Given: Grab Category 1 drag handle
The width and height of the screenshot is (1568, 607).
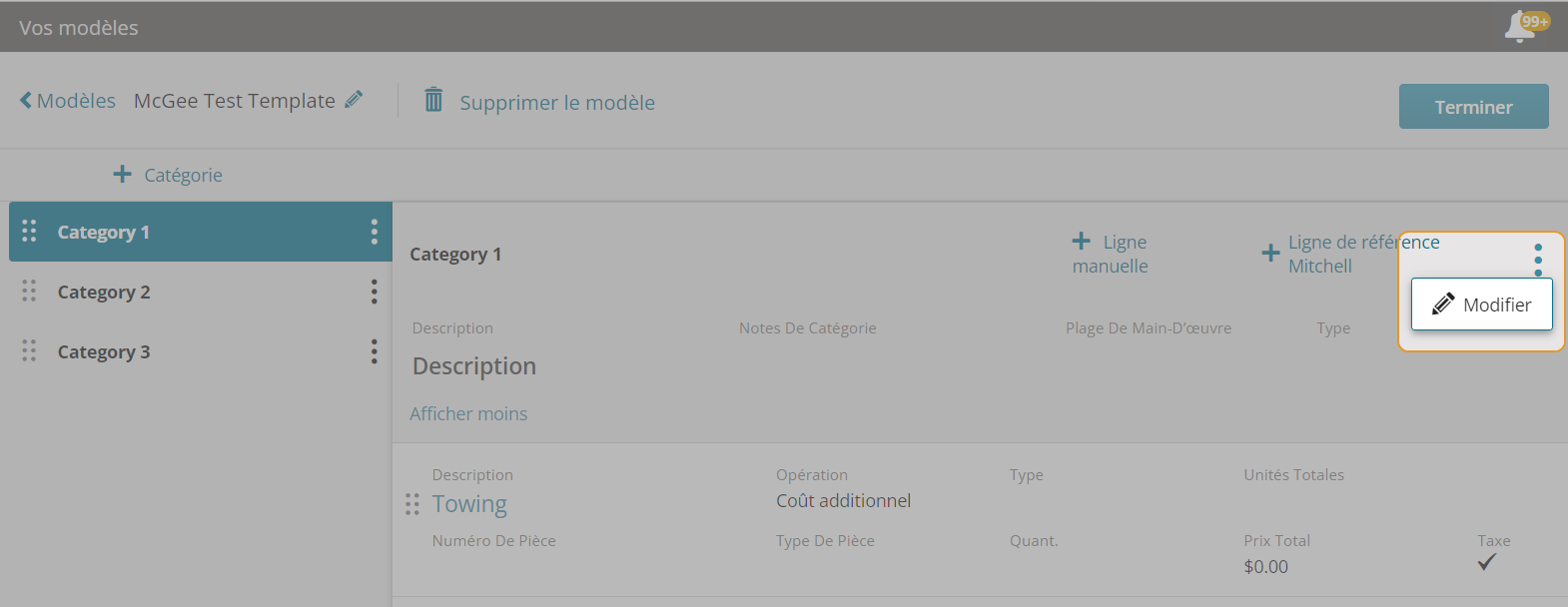Looking at the screenshot, I should tap(29, 232).
